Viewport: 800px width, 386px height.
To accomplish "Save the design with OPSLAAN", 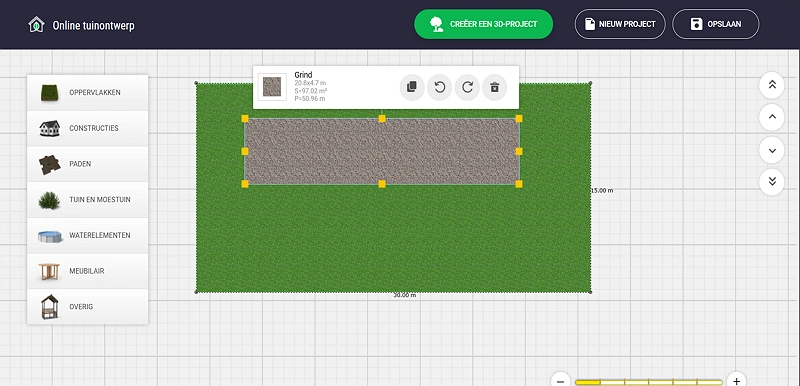I will click(716, 24).
